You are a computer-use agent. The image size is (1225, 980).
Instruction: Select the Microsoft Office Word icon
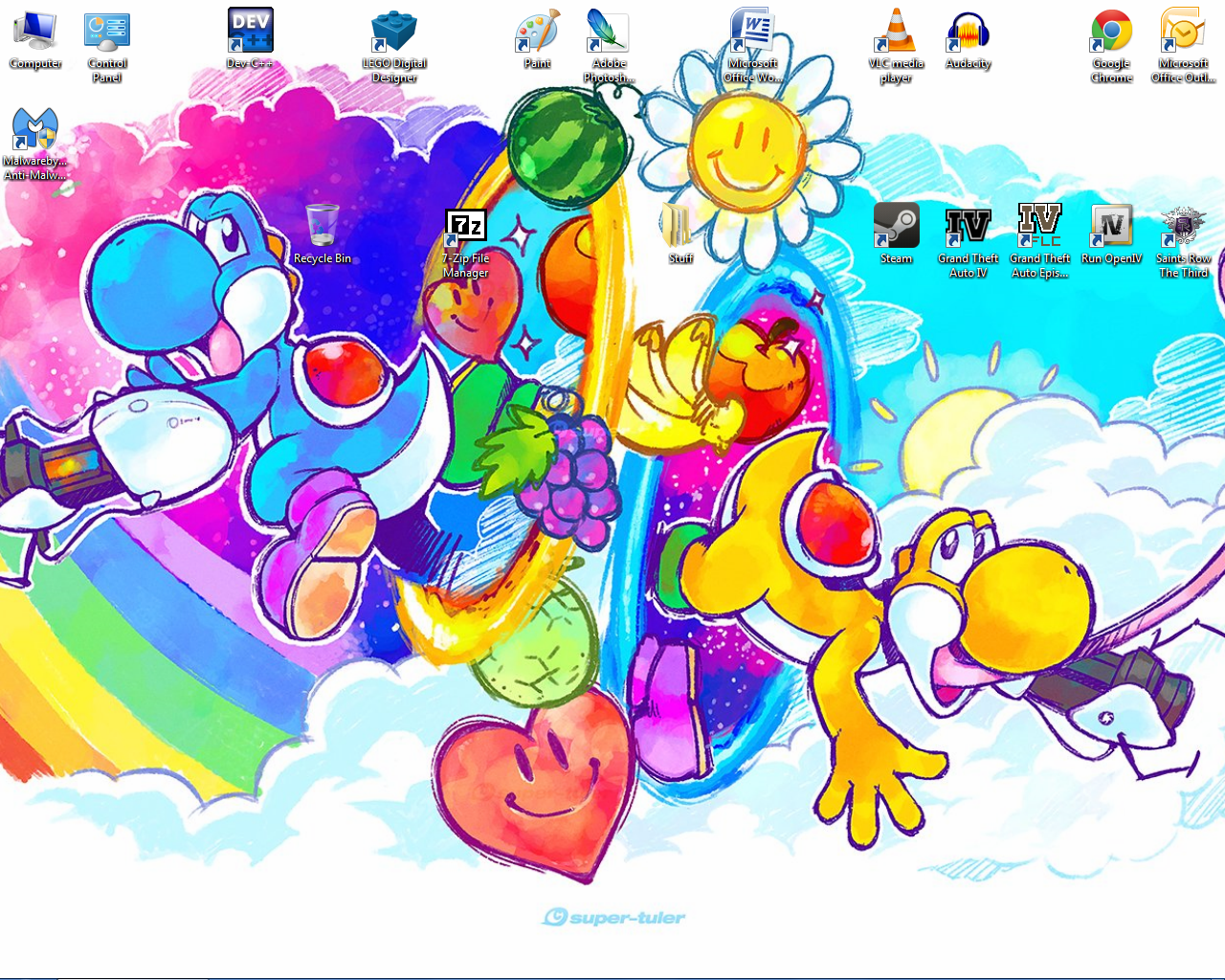pos(752,33)
